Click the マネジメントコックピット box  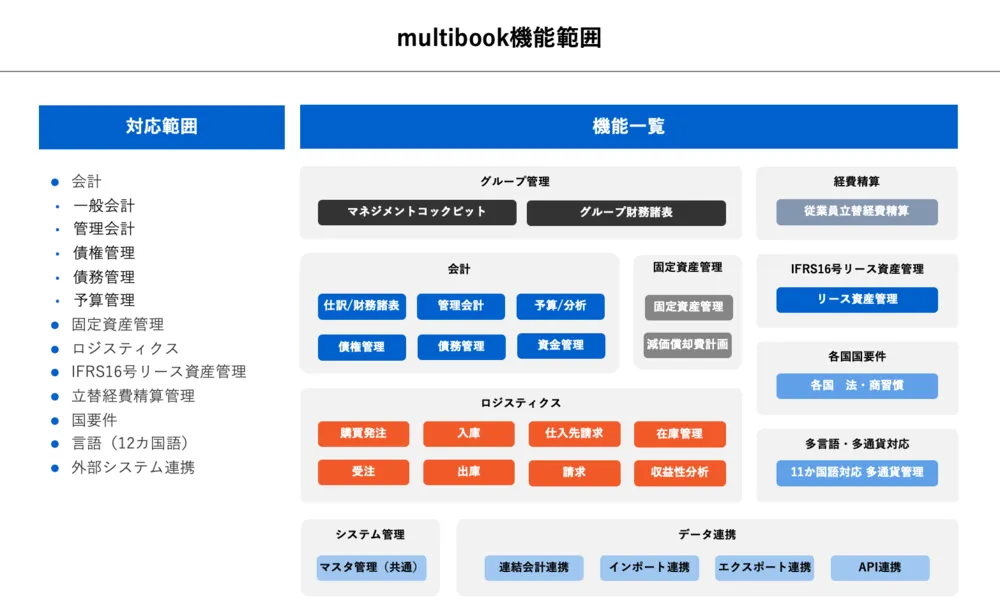click(x=417, y=212)
